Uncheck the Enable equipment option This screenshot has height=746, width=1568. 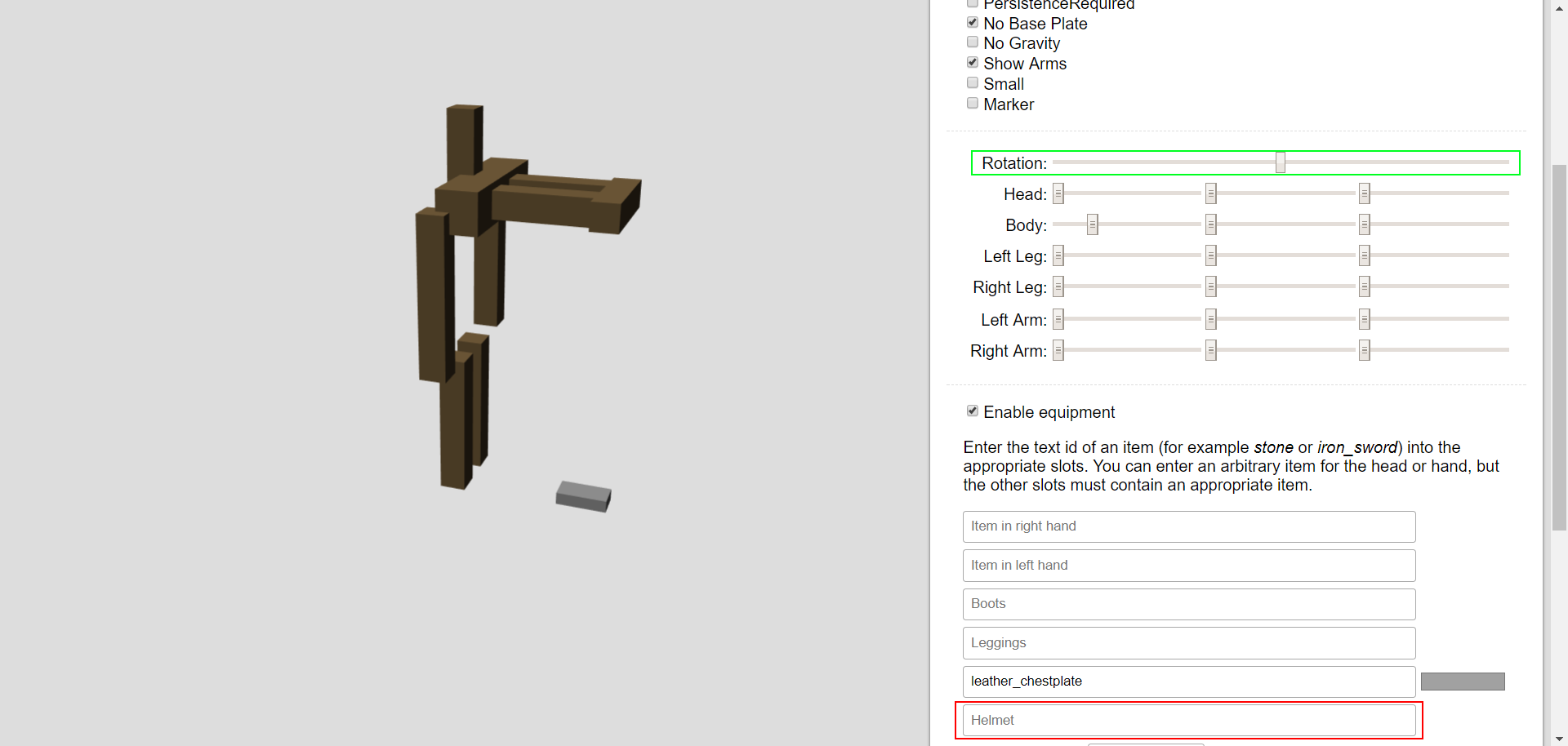[x=972, y=411]
